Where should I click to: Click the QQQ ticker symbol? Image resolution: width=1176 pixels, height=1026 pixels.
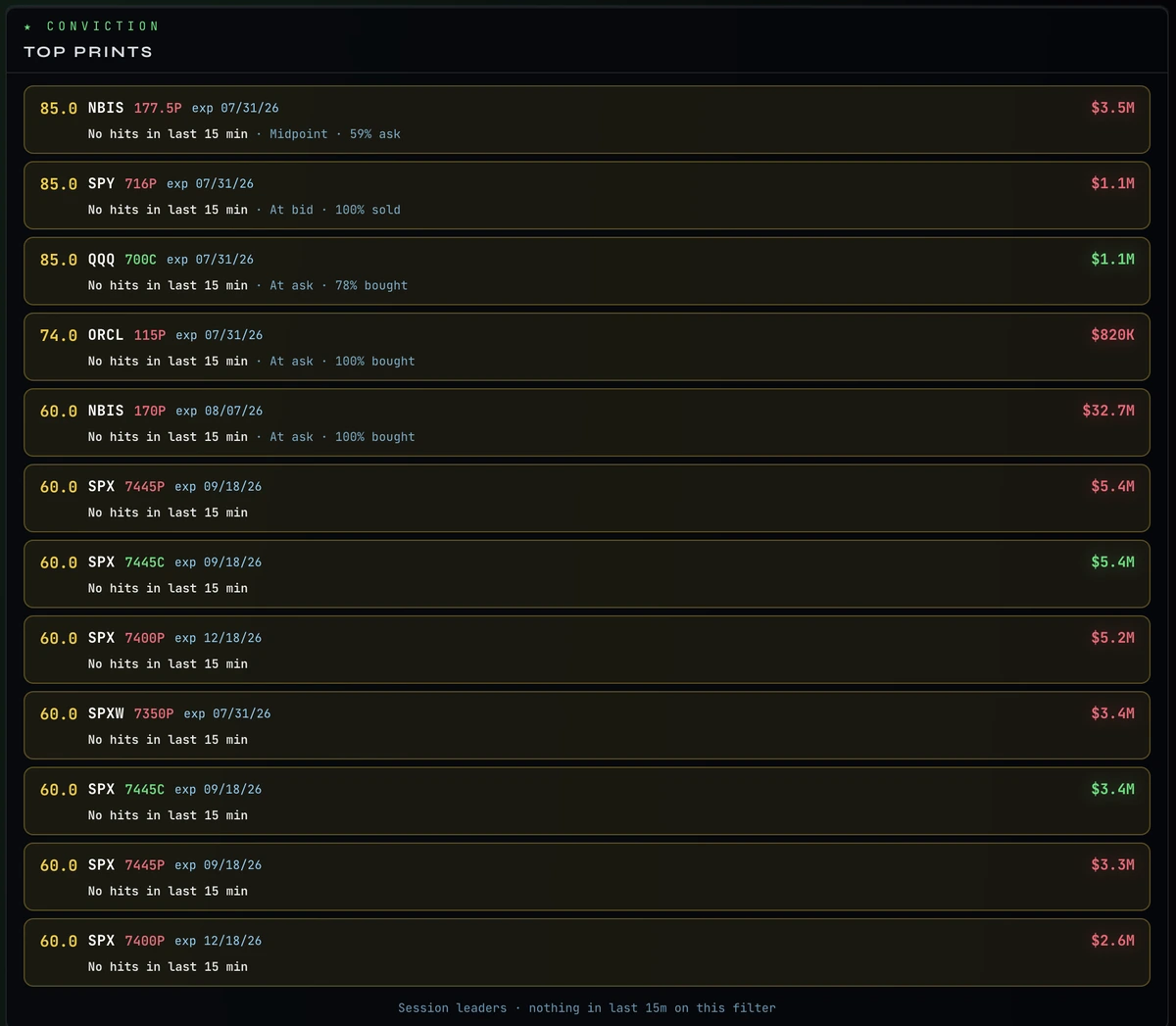point(101,260)
